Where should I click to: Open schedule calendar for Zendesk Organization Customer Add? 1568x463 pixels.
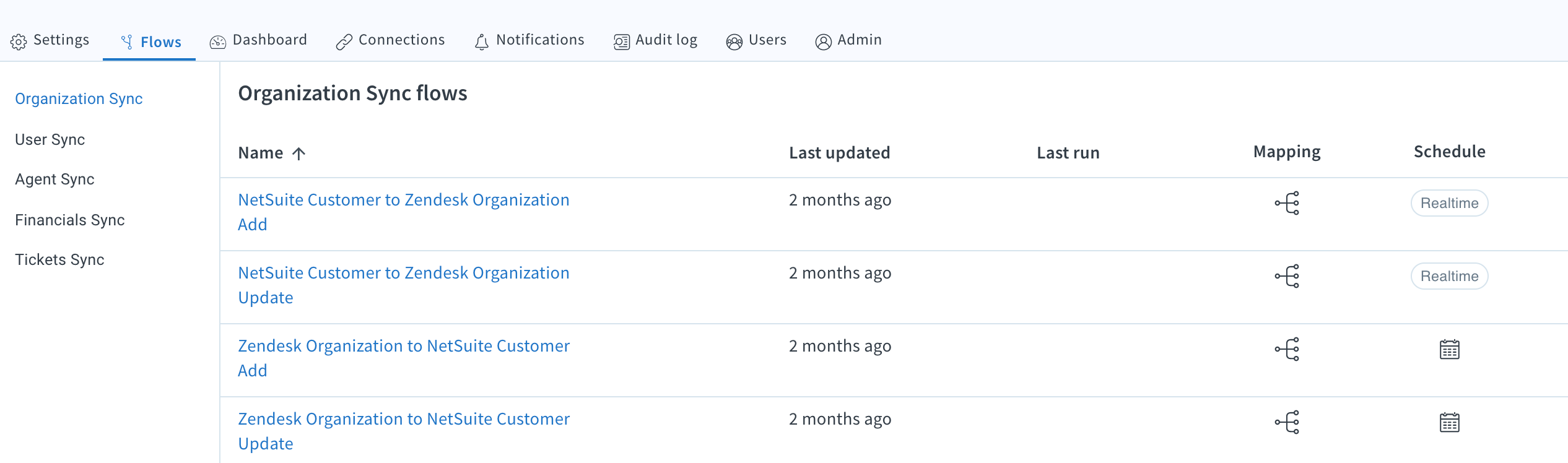(x=1449, y=349)
